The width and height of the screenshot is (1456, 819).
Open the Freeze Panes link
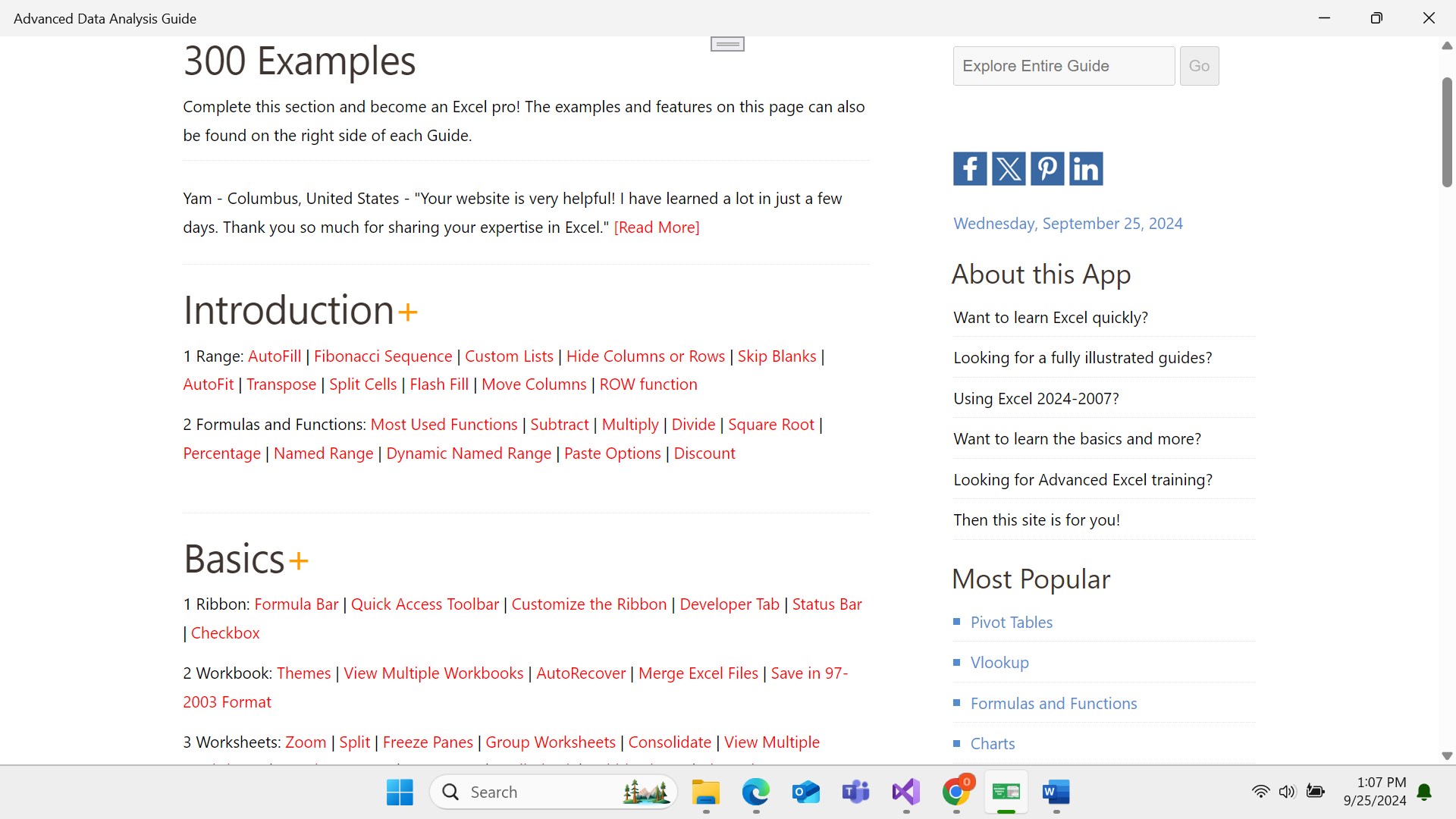tap(427, 742)
